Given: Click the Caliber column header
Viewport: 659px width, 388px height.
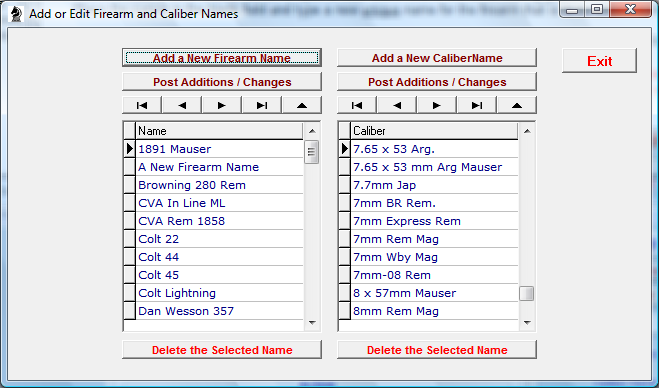Looking at the screenshot, I should [434, 131].
